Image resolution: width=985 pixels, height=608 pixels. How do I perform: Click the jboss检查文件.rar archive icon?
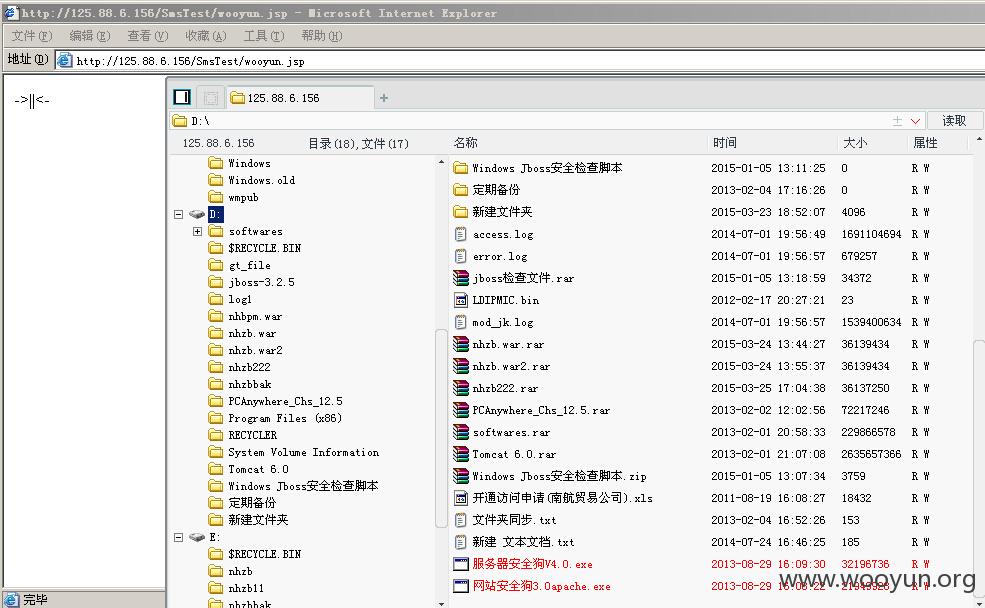click(460, 278)
